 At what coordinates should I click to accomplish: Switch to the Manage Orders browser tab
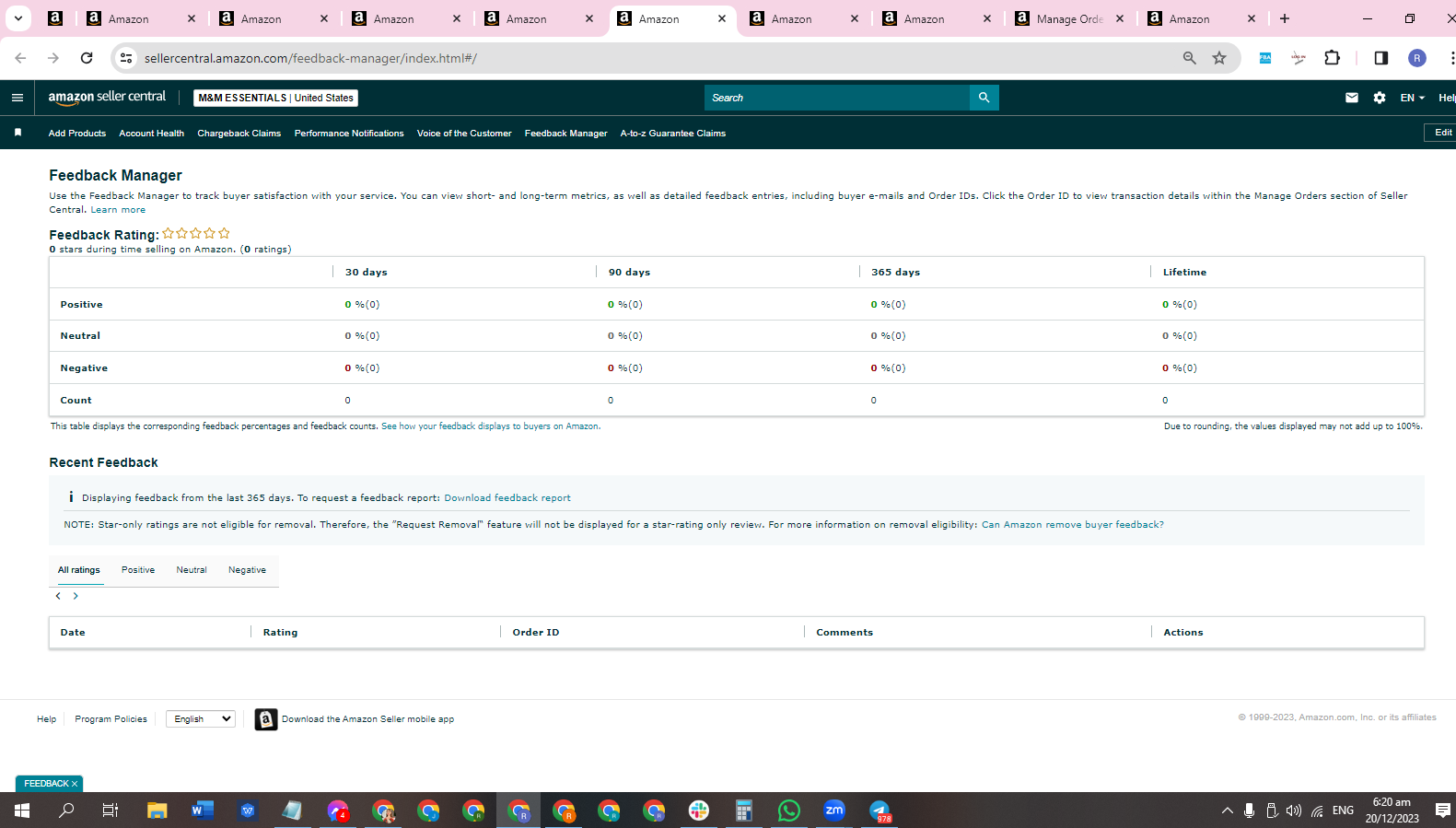[1069, 18]
